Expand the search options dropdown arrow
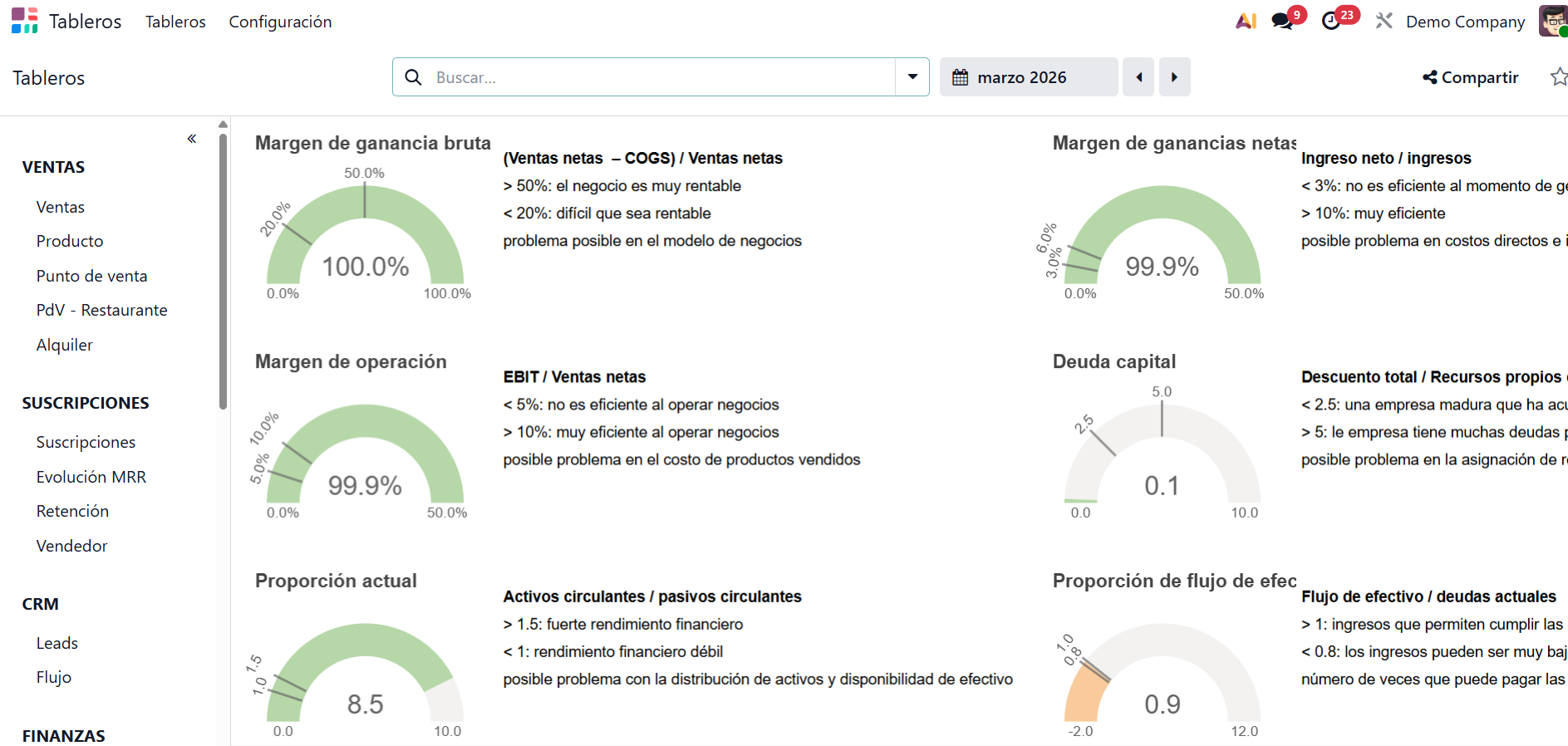The height and width of the screenshot is (746, 1568). coord(912,77)
